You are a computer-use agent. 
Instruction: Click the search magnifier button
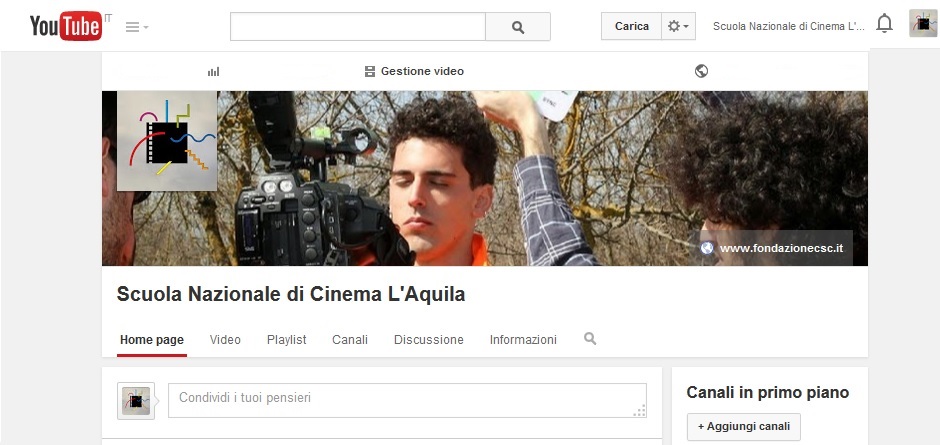(x=517, y=27)
